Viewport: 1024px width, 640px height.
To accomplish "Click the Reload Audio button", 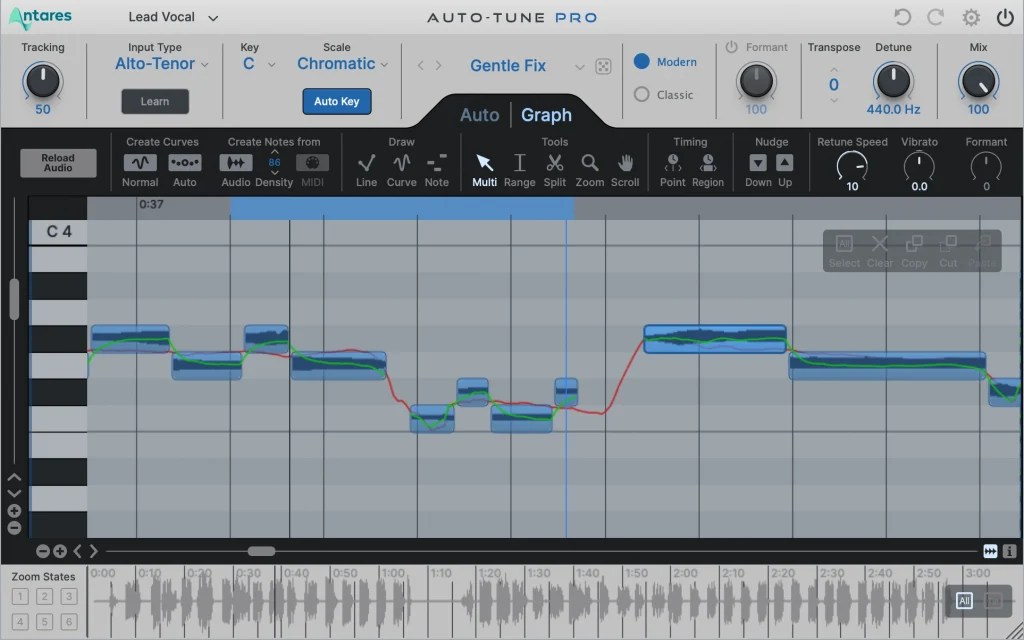I will [x=57, y=162].
